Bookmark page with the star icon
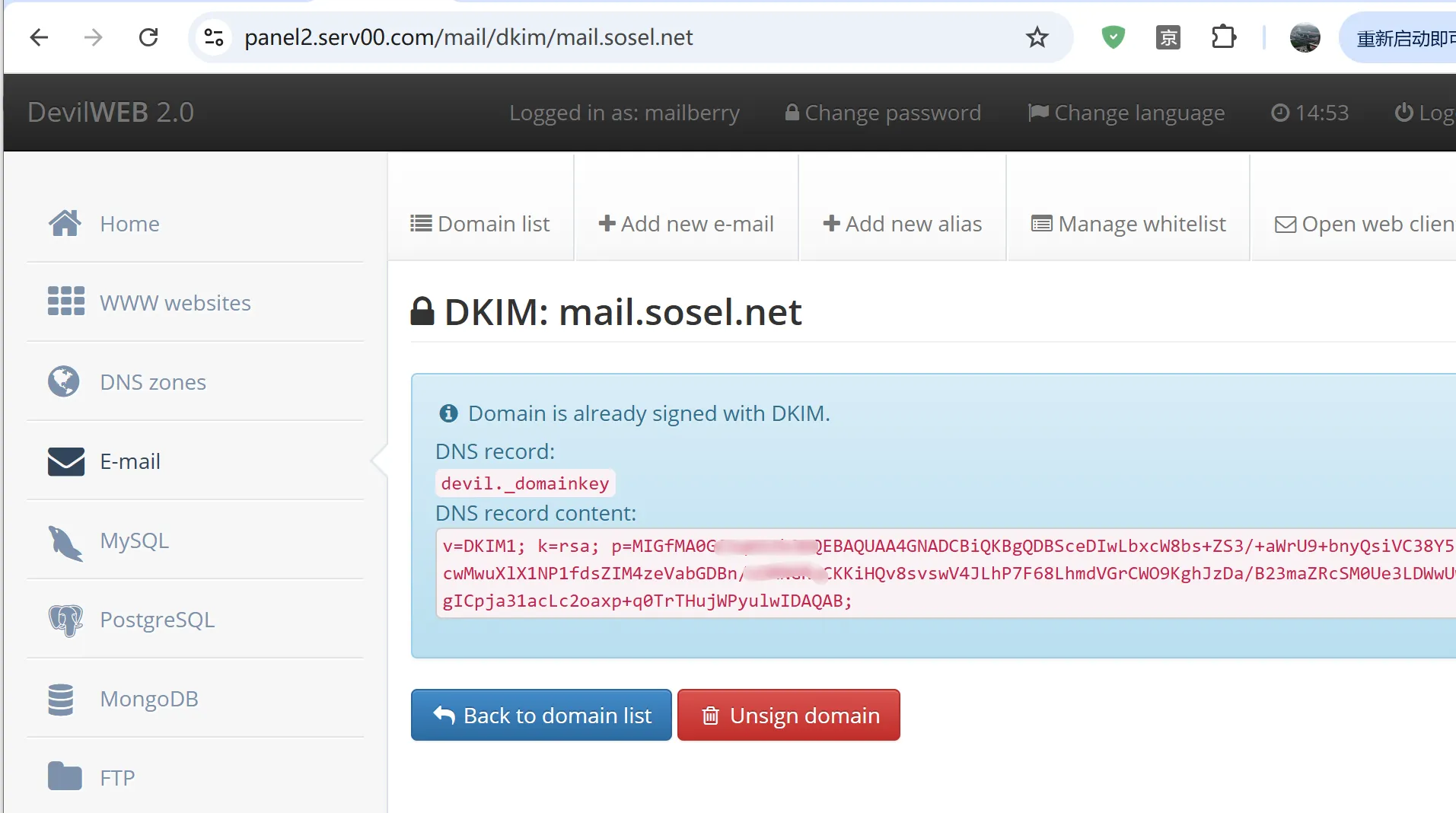This screenshot has width=1456, height=813. [1037, 37]
